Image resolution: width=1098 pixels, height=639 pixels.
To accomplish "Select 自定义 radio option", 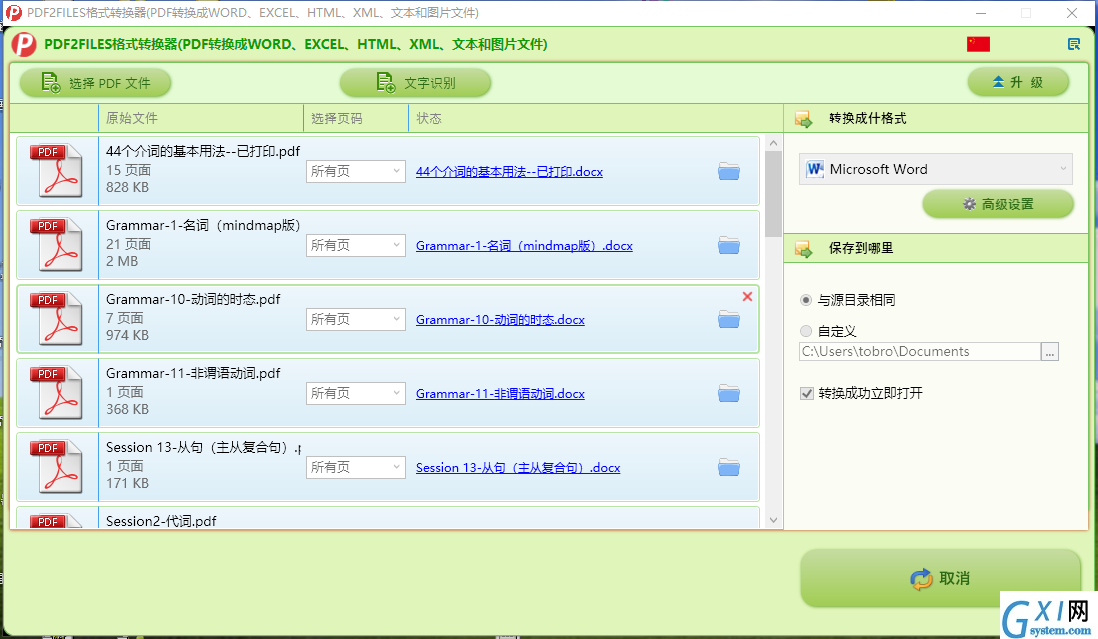I will pos(806,331).
